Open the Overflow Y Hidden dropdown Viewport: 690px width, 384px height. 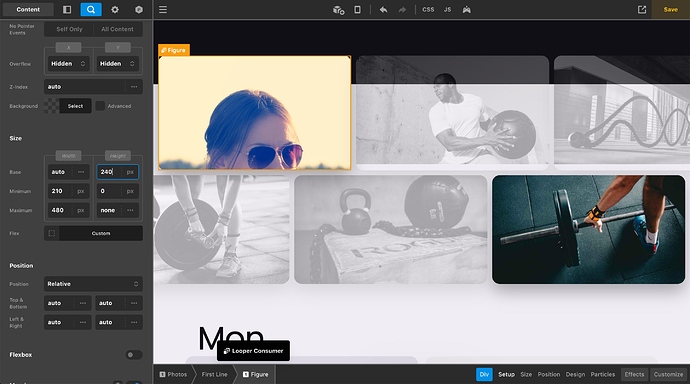117,64
